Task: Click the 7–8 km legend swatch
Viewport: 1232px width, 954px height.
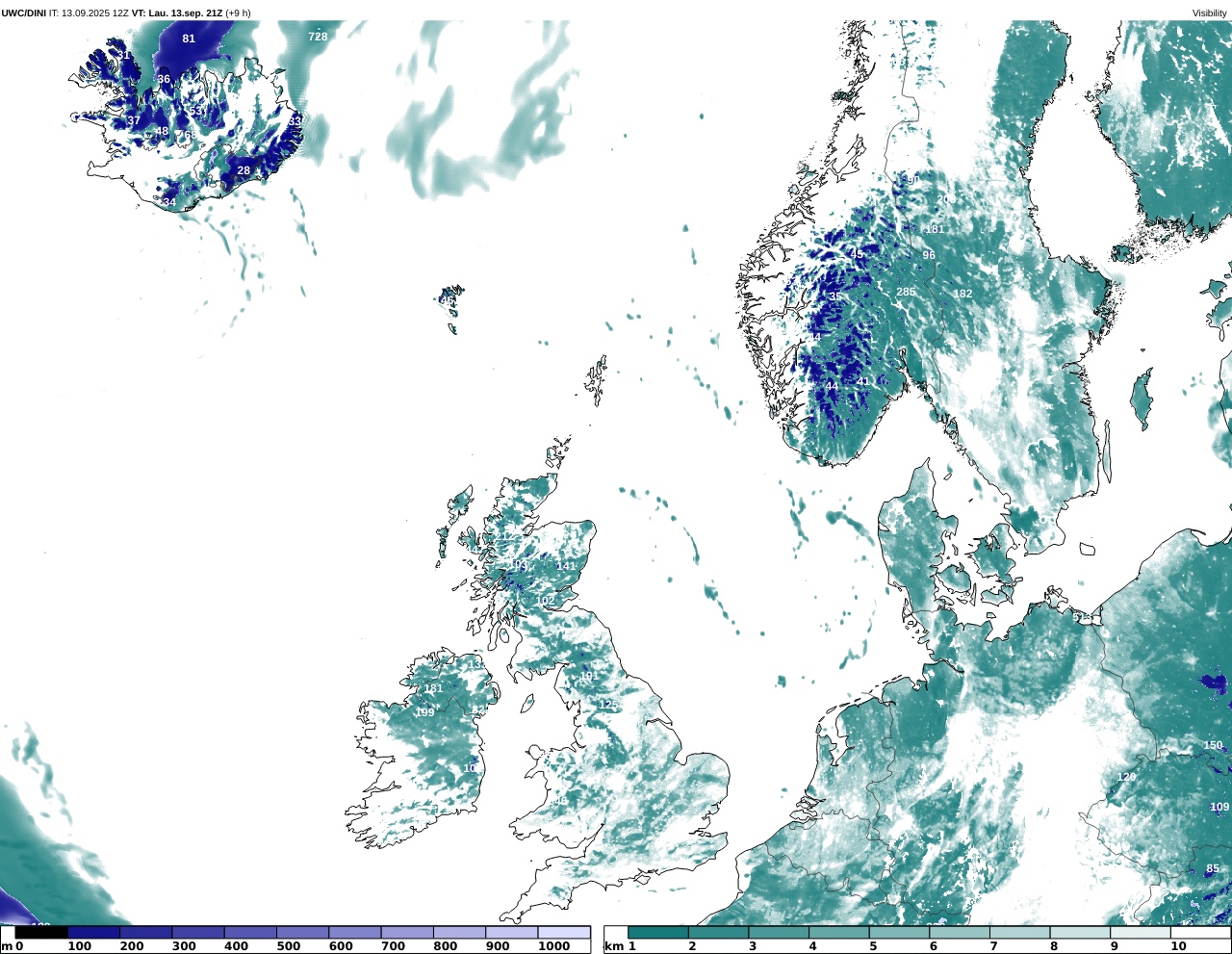Action: pos(1019,932)
